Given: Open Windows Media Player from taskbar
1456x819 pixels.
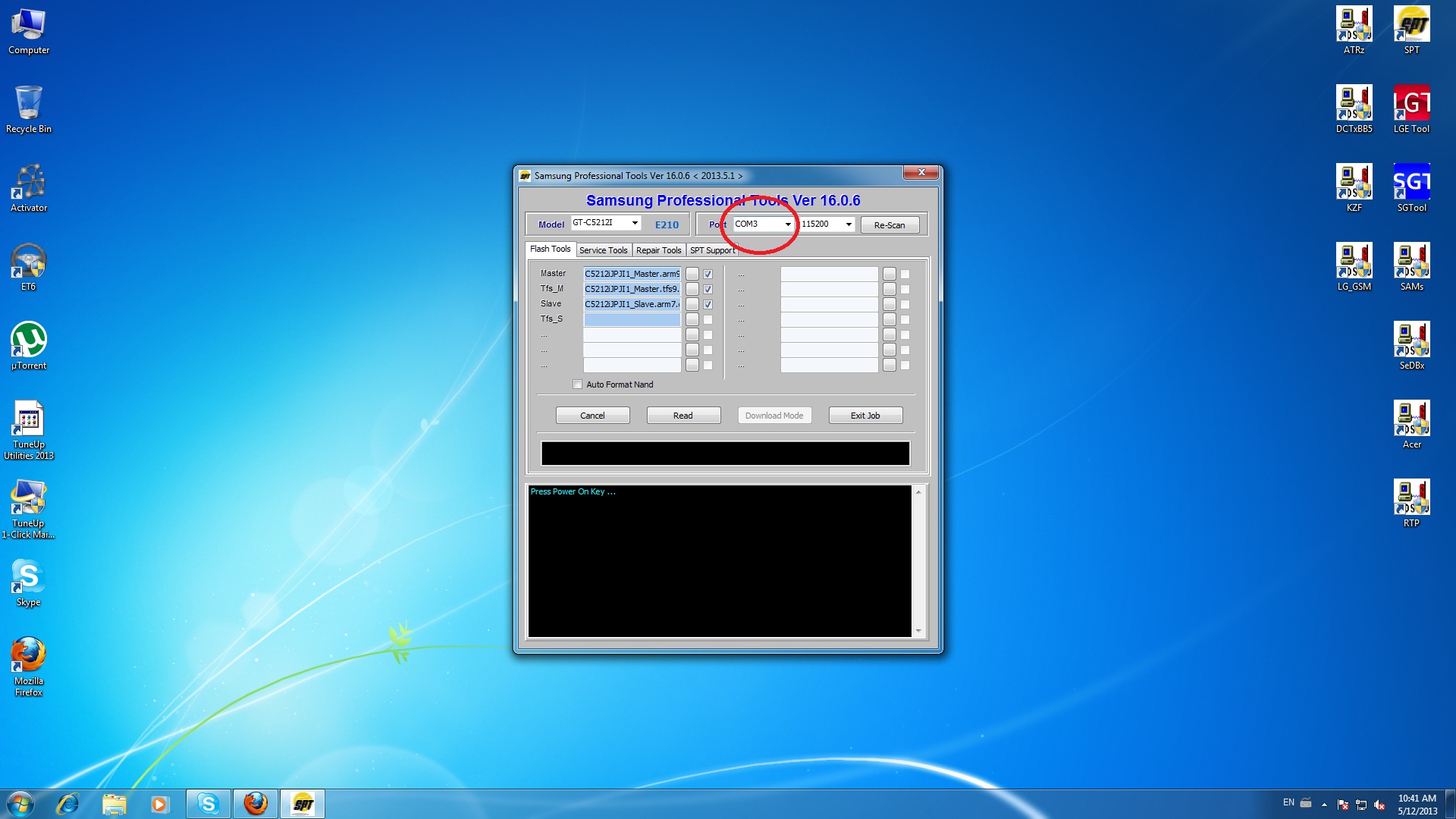Looking at the screenshot, I should click(159, 804).
